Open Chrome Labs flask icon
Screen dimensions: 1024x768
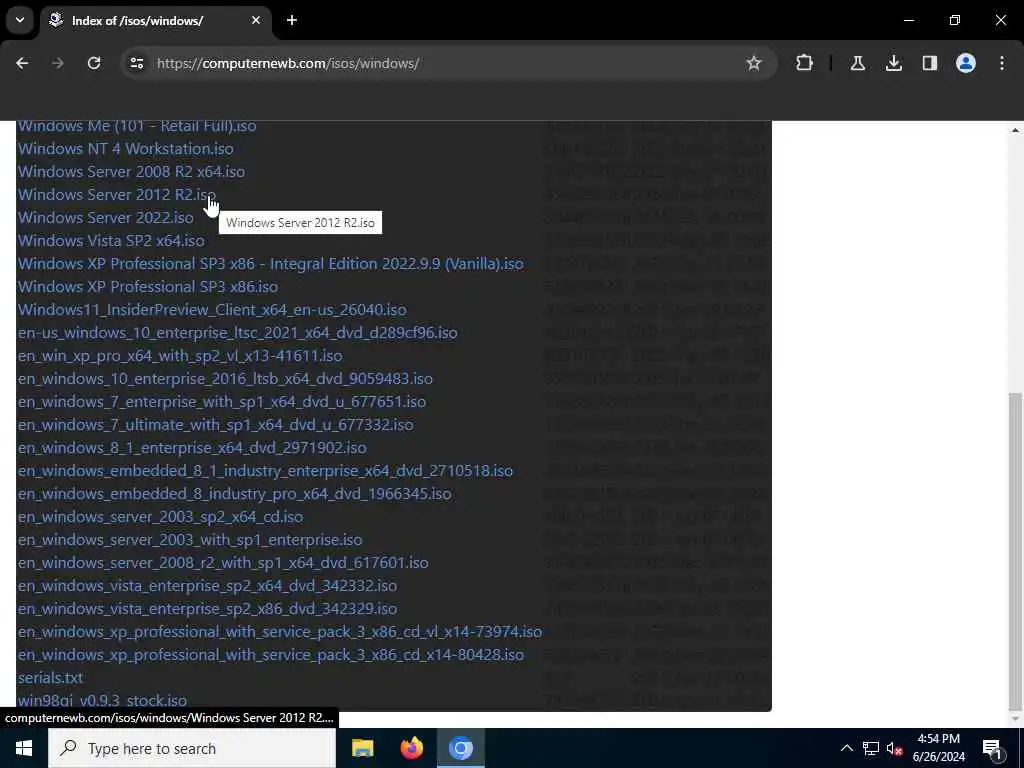coord(858,63)
